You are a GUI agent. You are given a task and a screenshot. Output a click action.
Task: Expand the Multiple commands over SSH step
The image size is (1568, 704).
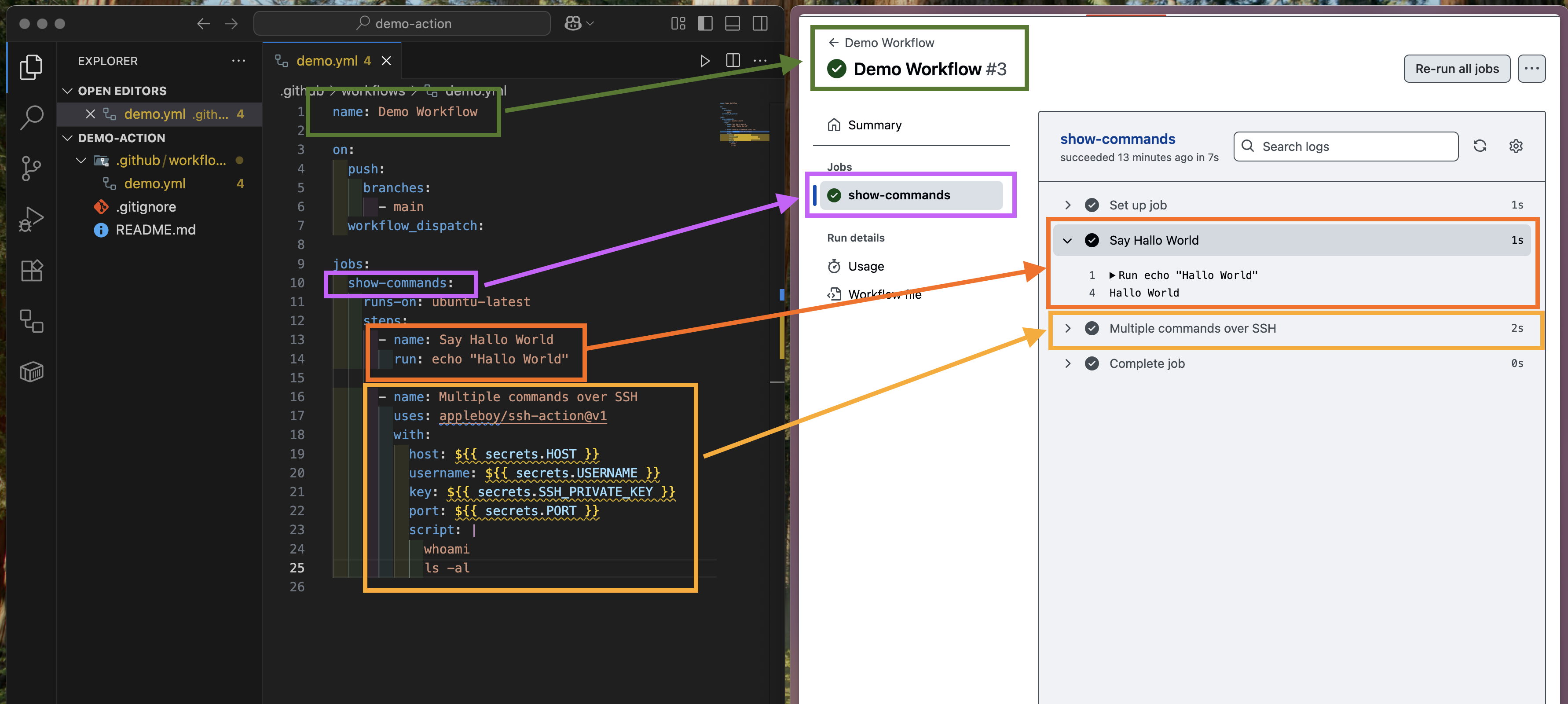coord(1068,328)
